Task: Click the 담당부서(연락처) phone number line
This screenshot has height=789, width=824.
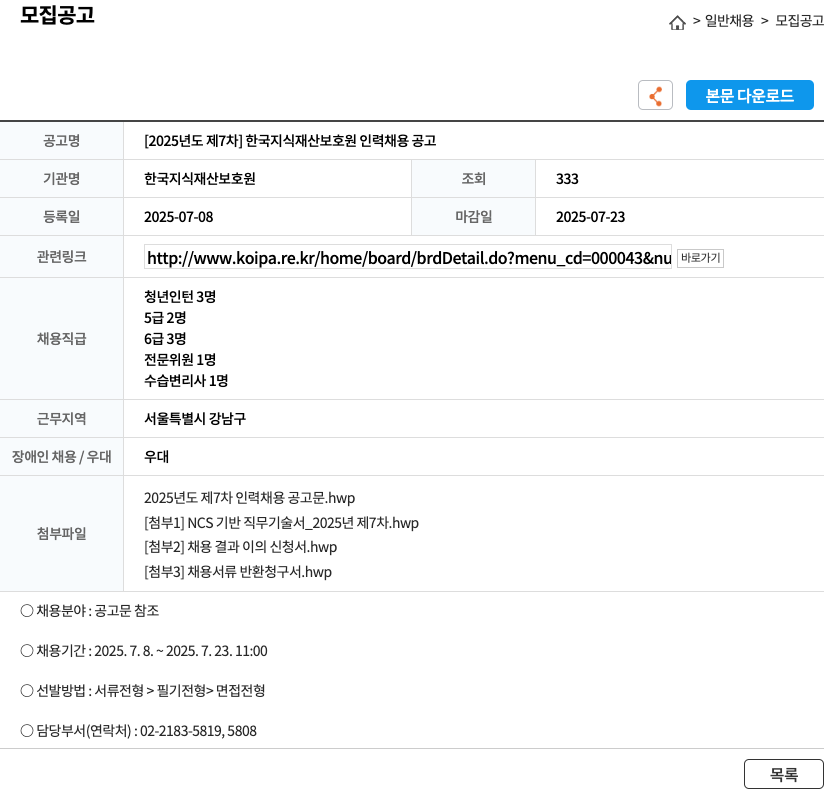Action: click(x=139, y=731)
